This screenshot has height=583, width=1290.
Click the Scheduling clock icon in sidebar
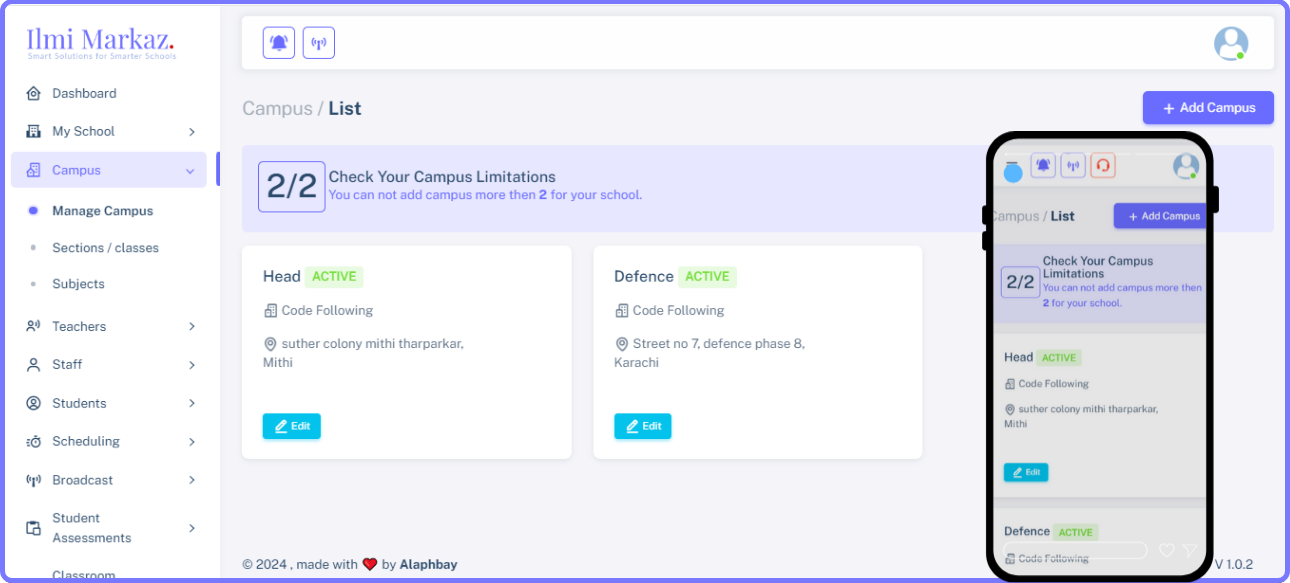pyautogui.click(x=33, y=442)
